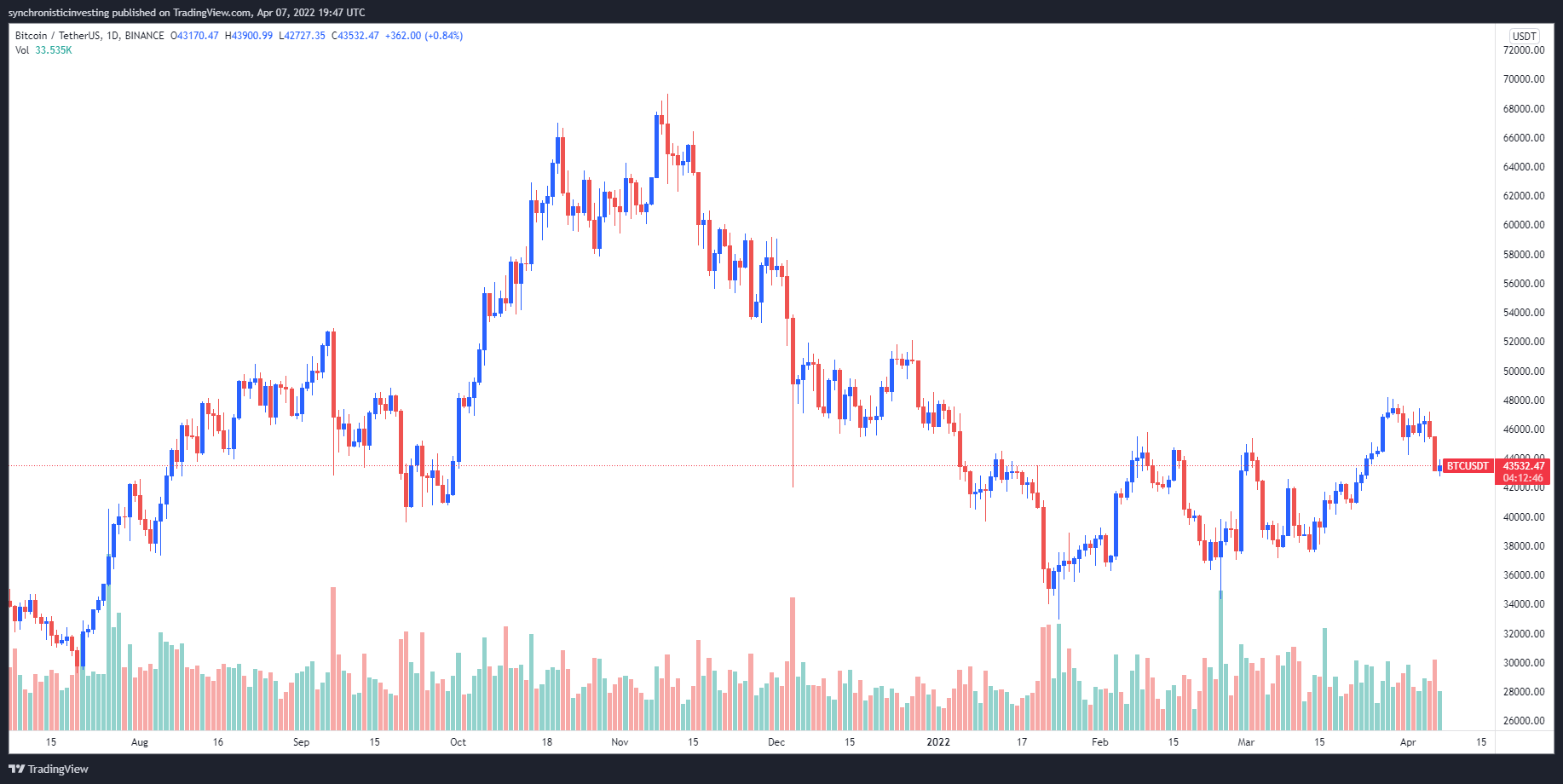This screenshot has height=784, width=1563.
Task: Click the TradingView logo icon
Action: [16, 769]
